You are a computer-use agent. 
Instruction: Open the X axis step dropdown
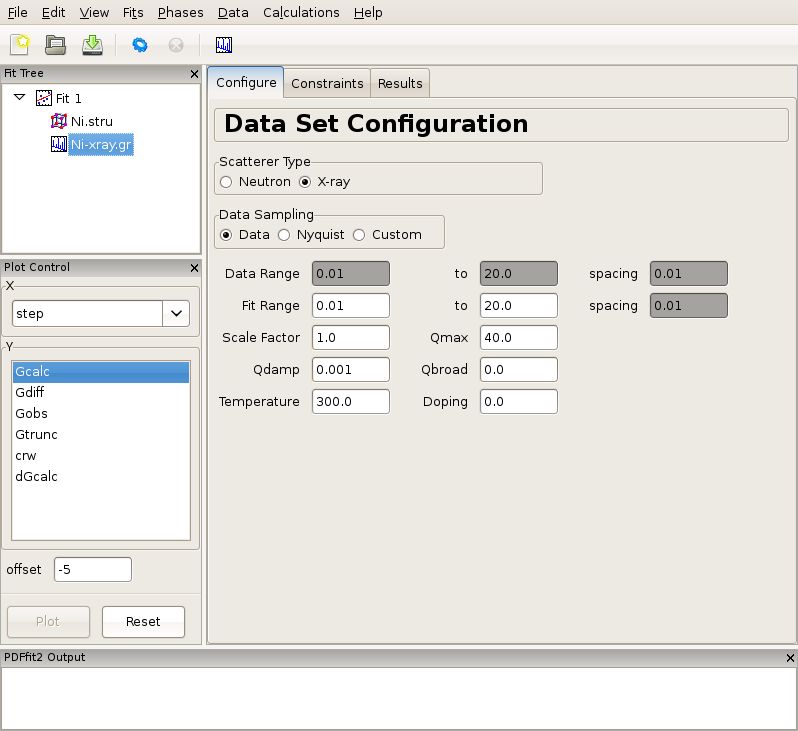[176, 313]
